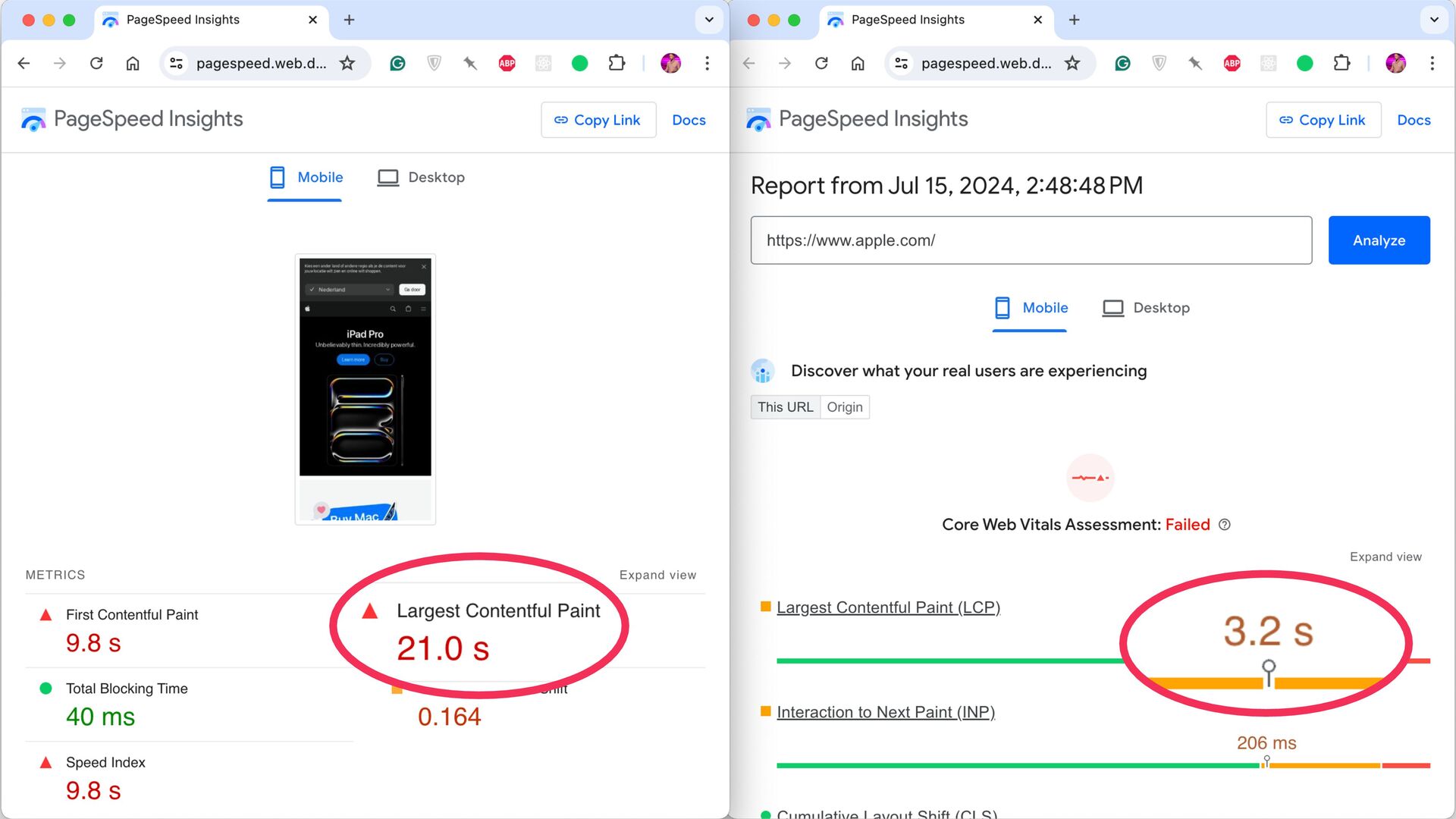Click the INP distribution bar marker
Image resolution: width=1456 pixels, height=819 pixels.
1266,761
